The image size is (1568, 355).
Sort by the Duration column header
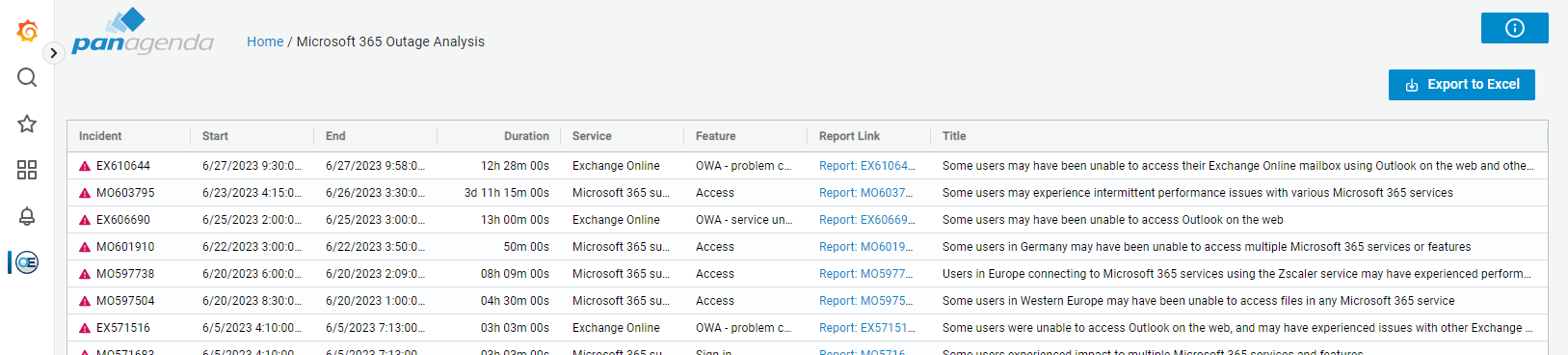click(x=526, y=136)
